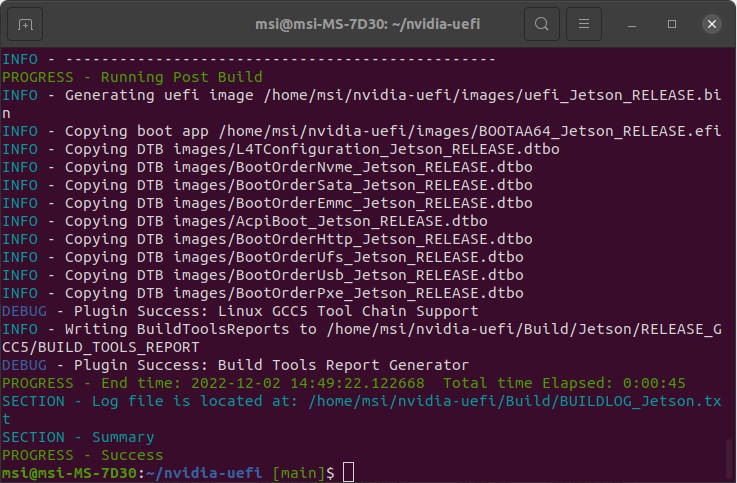Click the BootOrderUfs_Jetson_RELEASE.dtbo line
This screenshot has width=737, height=483.
point(263,257)
